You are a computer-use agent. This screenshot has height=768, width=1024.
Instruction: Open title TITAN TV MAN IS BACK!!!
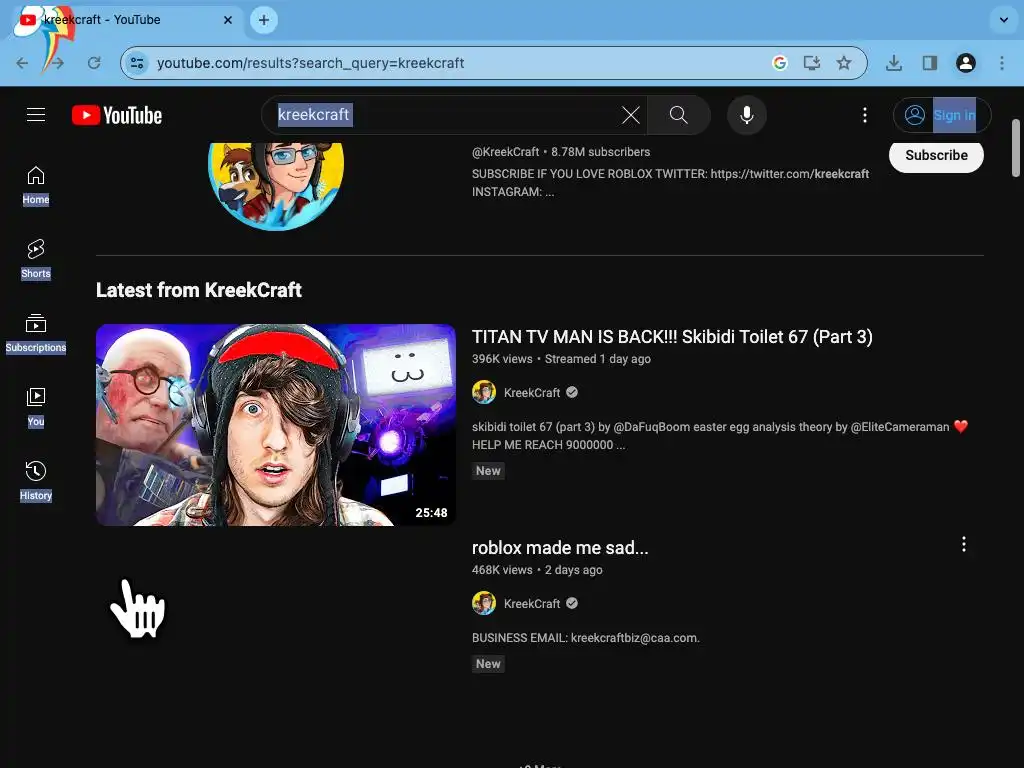[672, 337]
